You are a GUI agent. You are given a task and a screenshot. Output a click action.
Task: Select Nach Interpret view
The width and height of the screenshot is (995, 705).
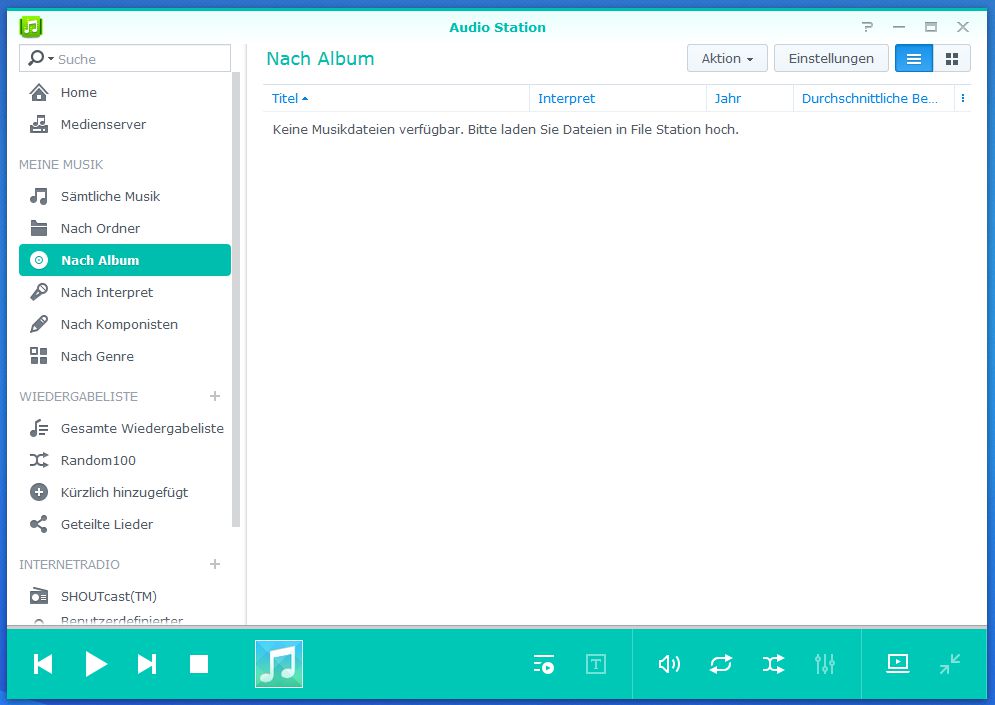click(x=125, y=293)
